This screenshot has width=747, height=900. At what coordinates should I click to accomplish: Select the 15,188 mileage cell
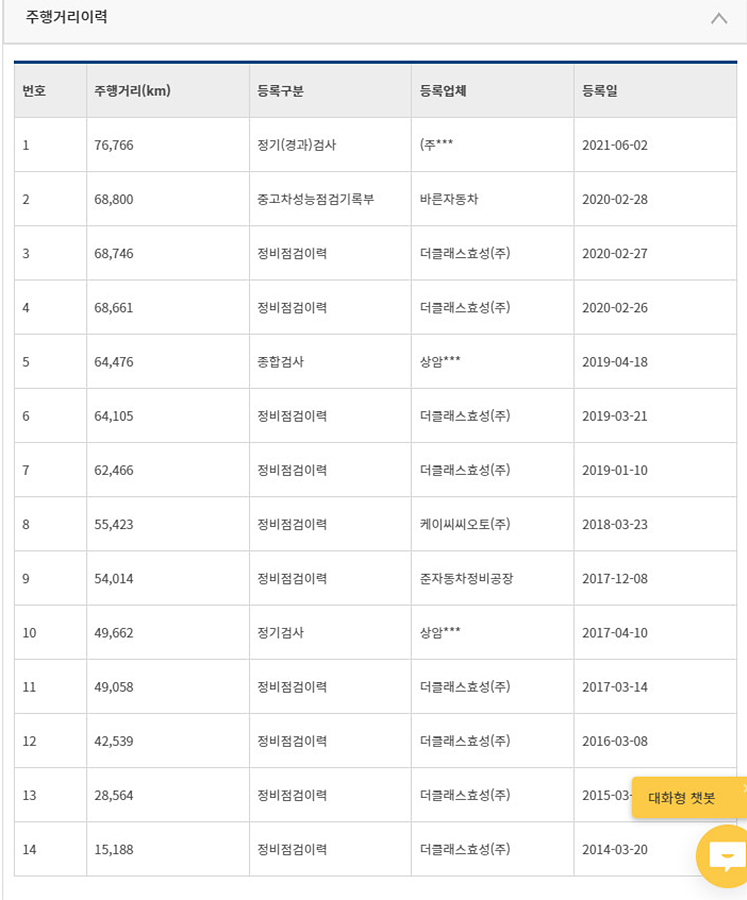tap(114, 849)
